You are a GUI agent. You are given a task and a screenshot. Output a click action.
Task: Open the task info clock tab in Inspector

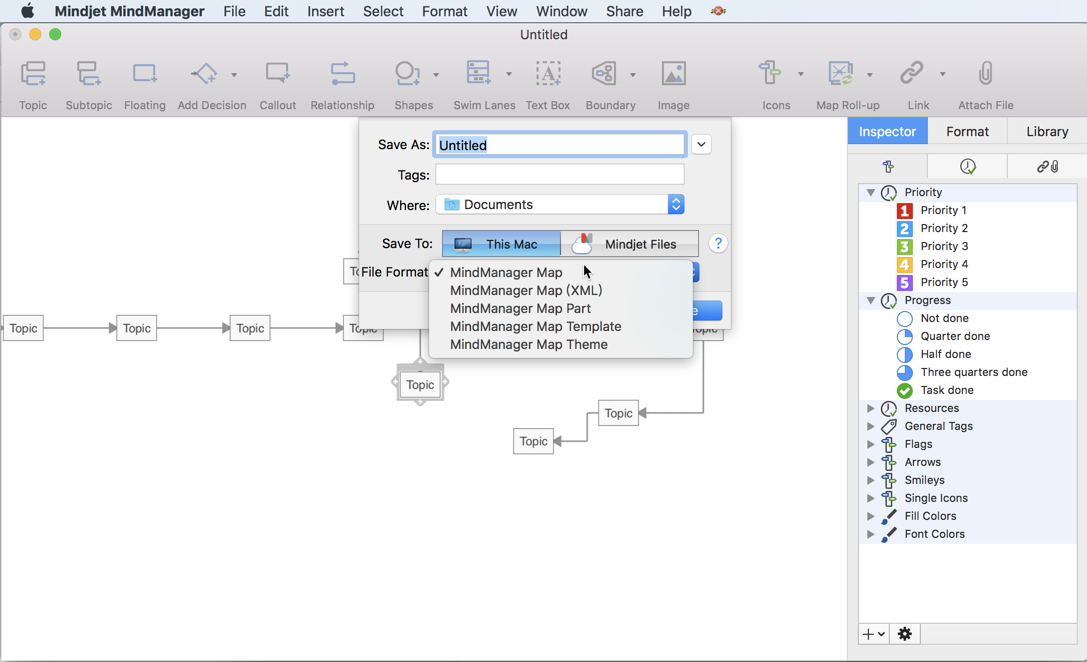coord(968,166)
